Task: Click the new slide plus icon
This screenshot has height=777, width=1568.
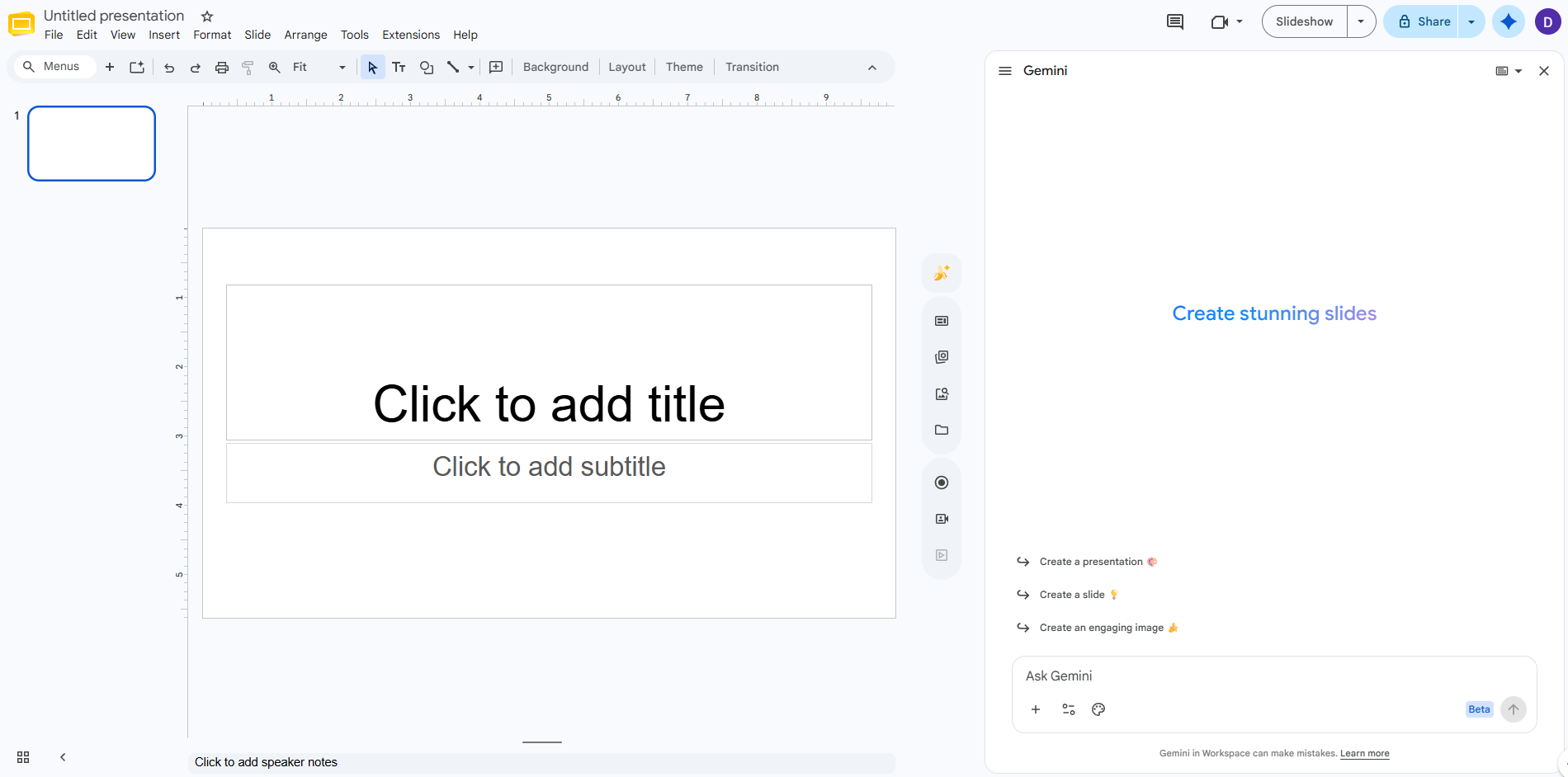Action: tap(110, 67)
